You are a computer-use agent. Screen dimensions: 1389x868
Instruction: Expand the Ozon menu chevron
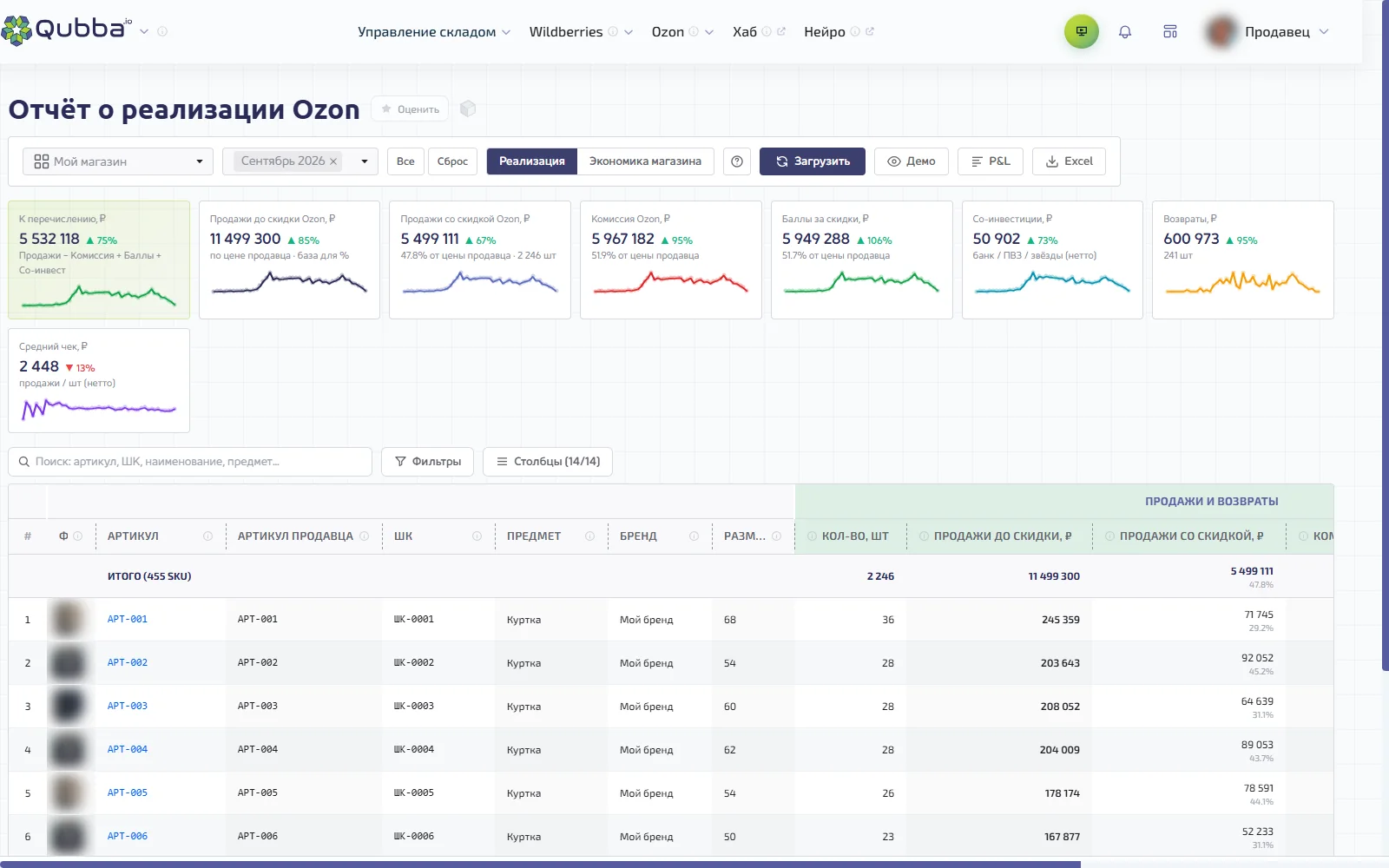click(709, 32)
